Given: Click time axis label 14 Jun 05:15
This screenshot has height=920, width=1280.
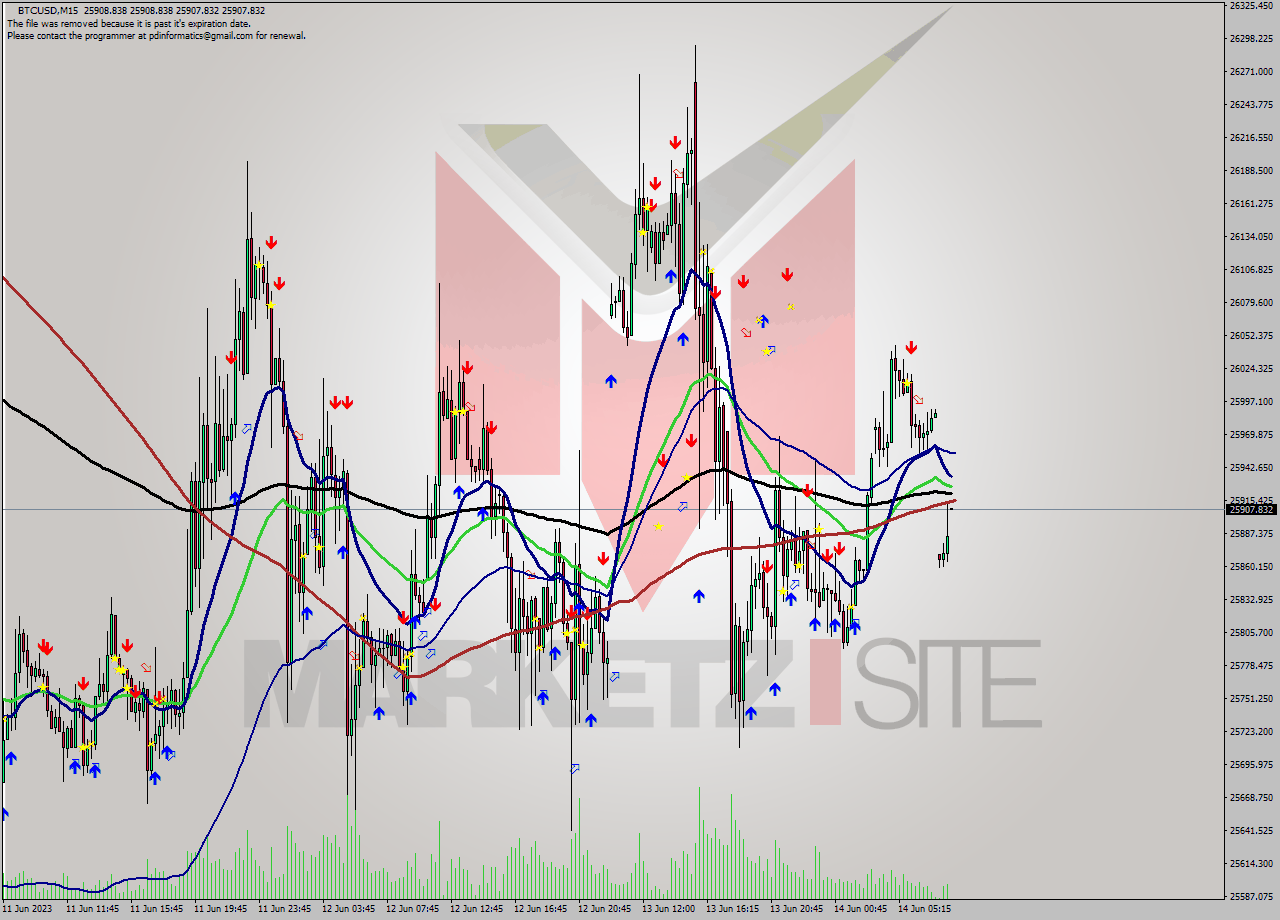Looking at the screenshot, I should (x=925, y=910).
